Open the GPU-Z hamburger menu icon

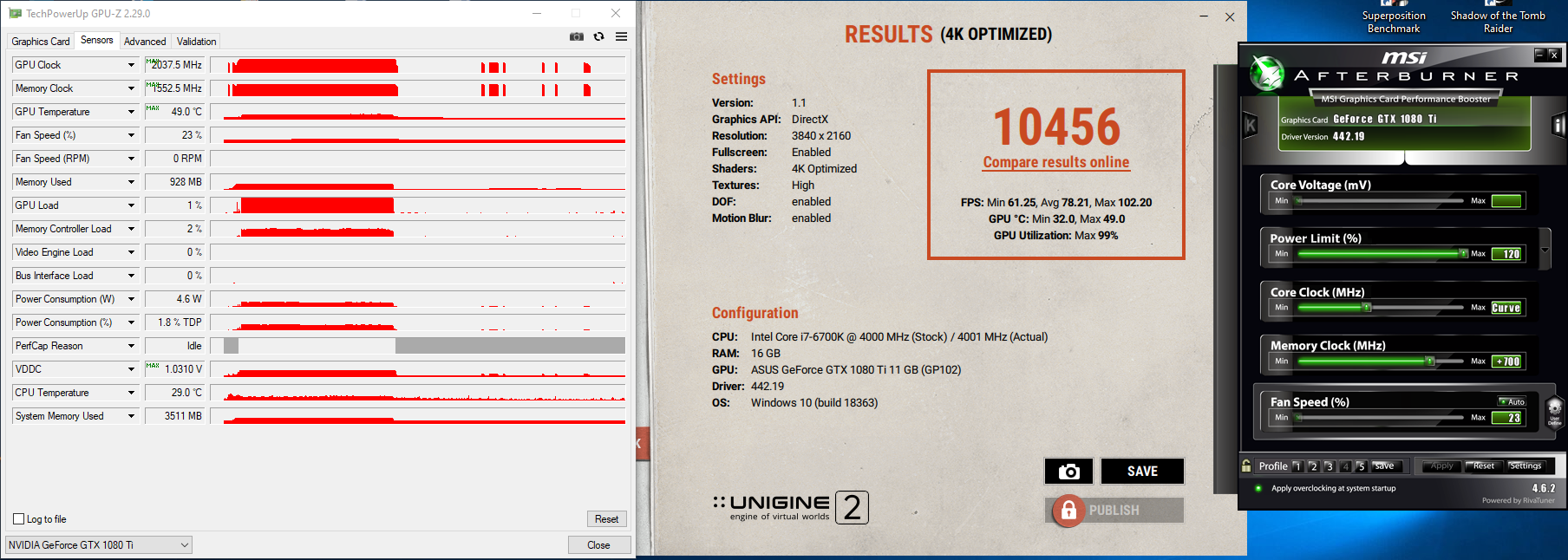click(x=621, y=36)
